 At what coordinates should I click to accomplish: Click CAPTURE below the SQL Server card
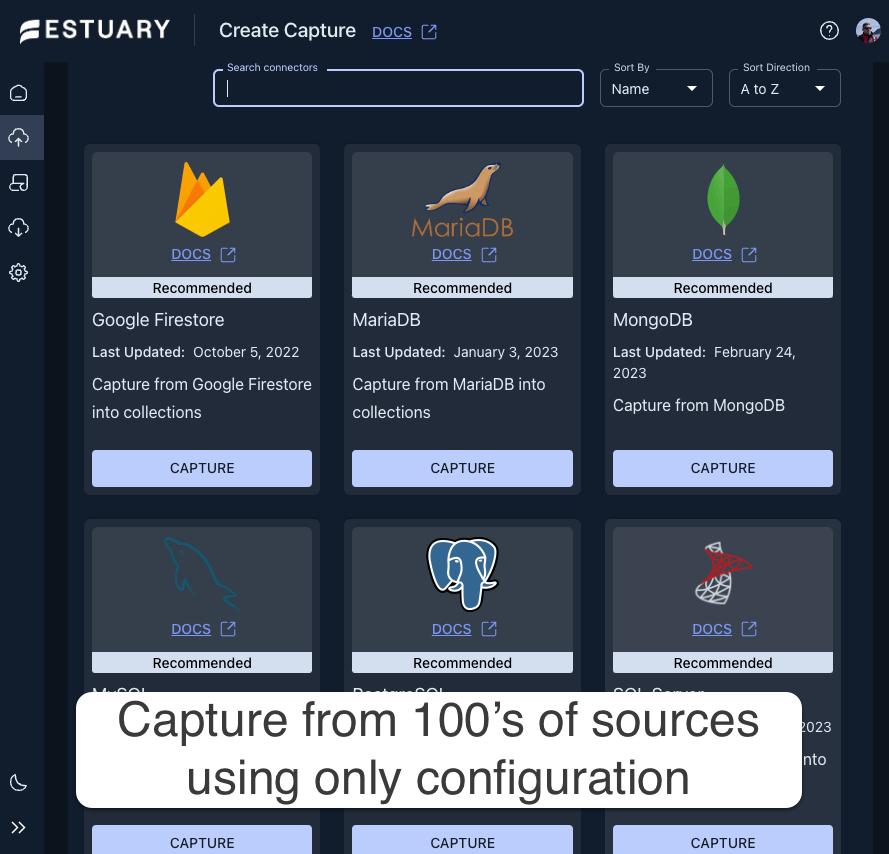point(723,840)
